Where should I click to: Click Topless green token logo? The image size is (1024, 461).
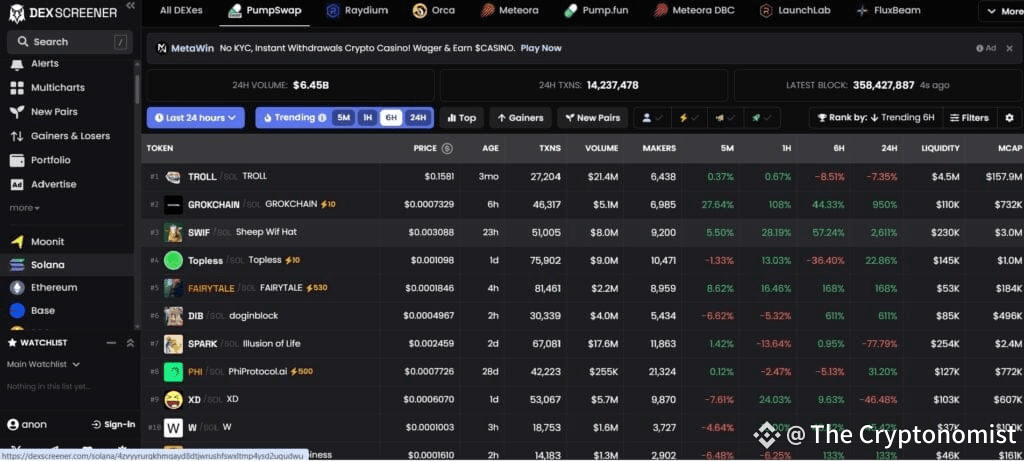pyautogui.click(x=173, y=260)
